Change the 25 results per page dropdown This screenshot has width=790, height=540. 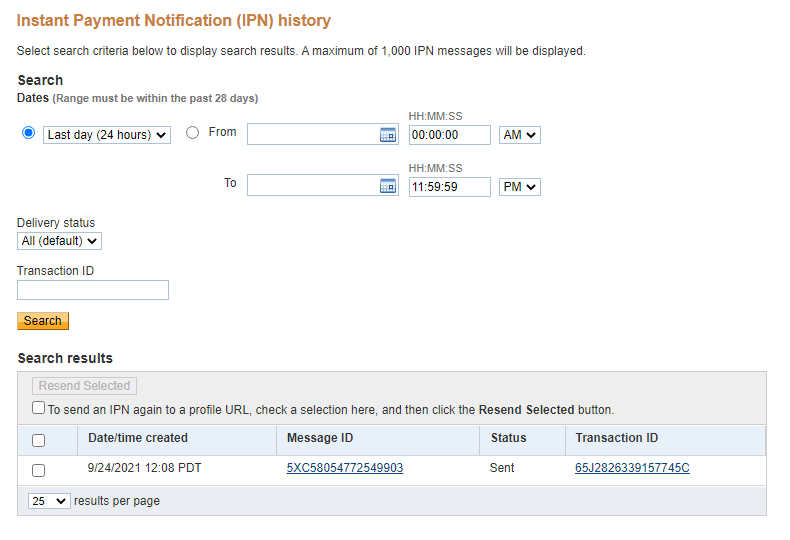click(49, 501)
